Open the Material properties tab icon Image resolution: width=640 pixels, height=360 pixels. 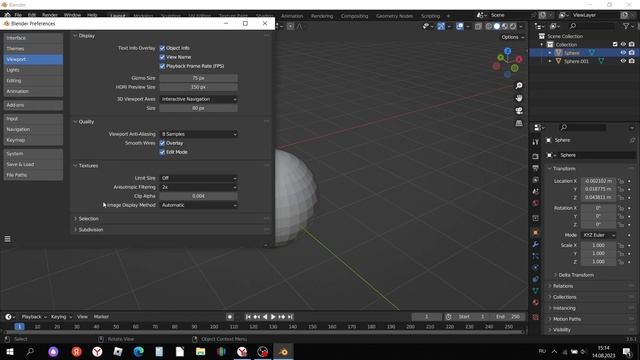[536, 302]
